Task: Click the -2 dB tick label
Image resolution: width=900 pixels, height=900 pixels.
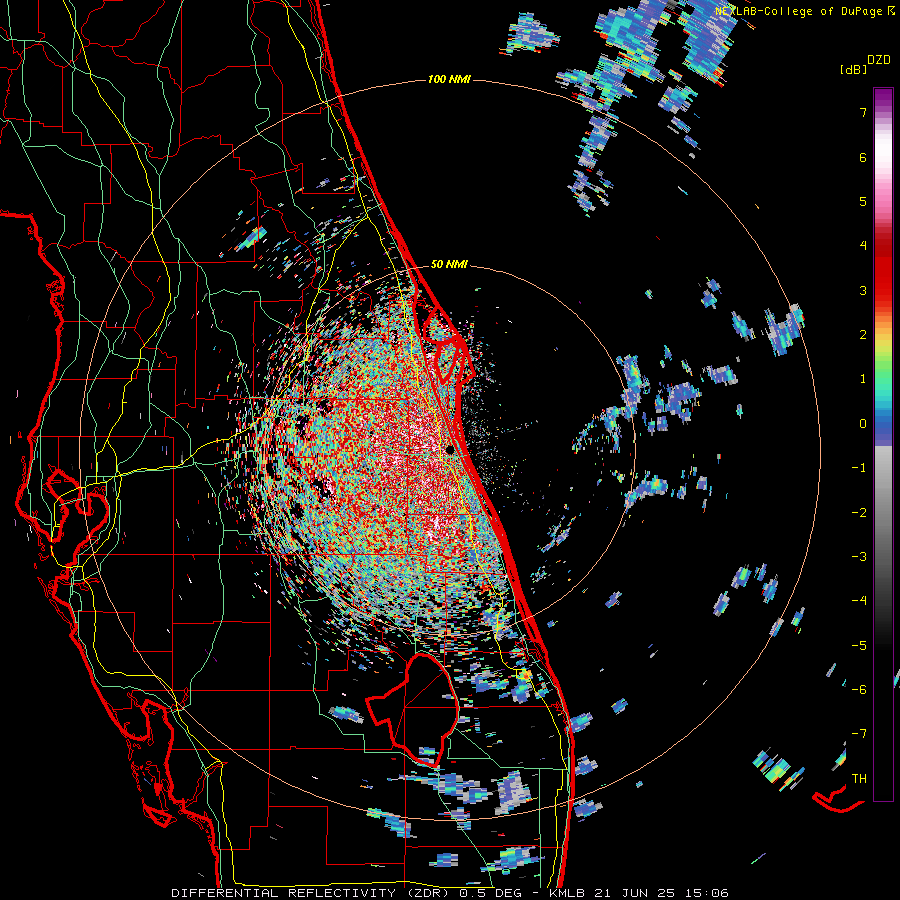Action: 859,512
